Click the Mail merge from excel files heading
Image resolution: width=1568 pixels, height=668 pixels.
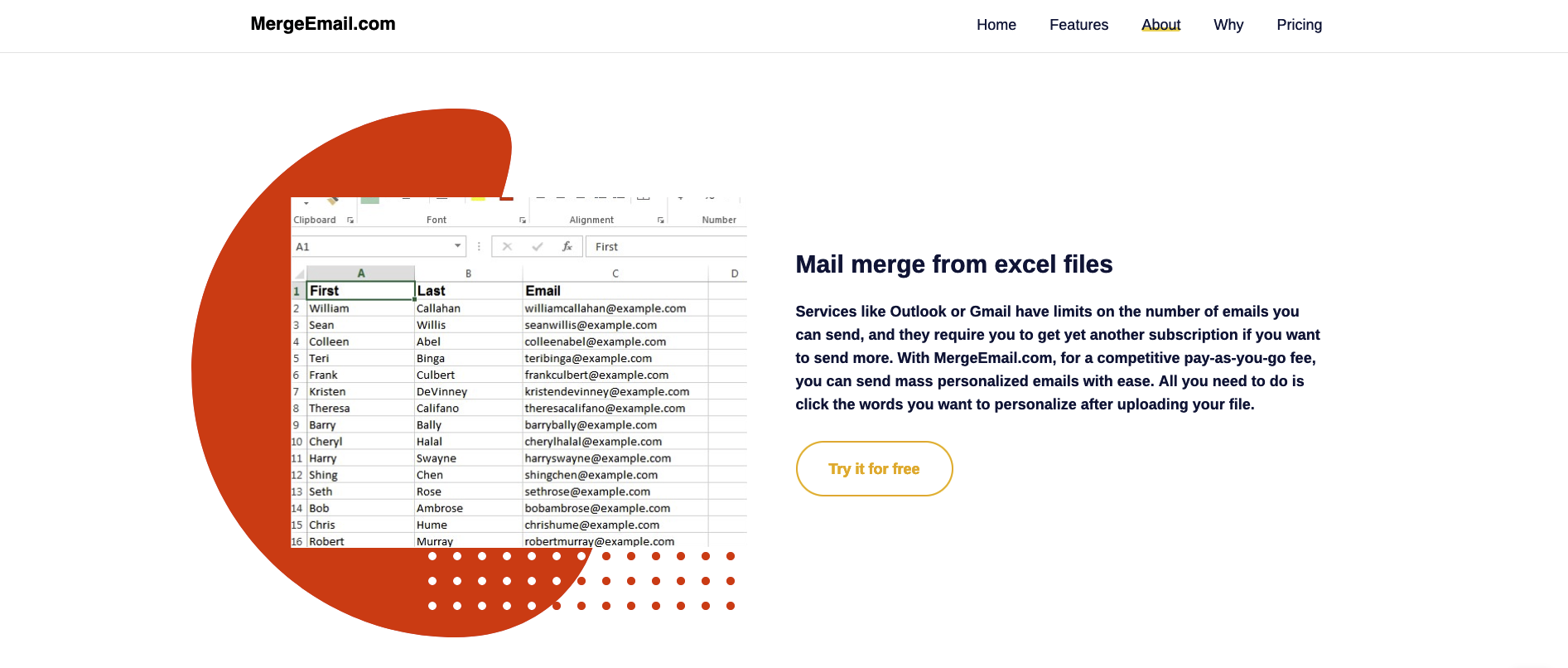(953, 264)
